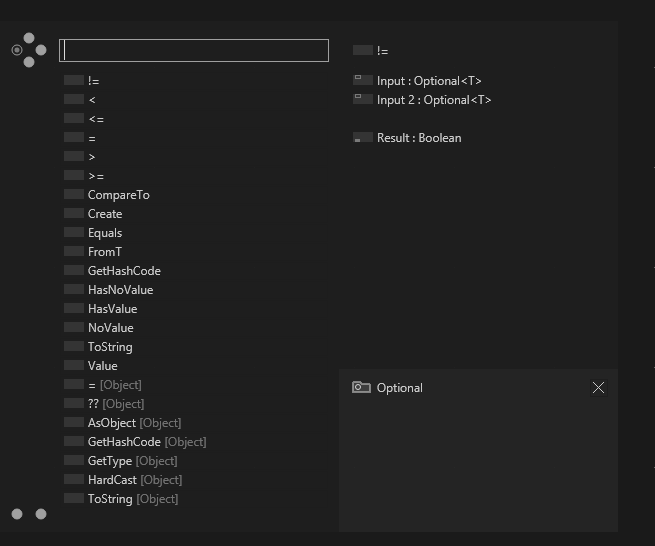Pick the NoValue node
The height and width of the screenshot is (546, 655).
(111, 328)
